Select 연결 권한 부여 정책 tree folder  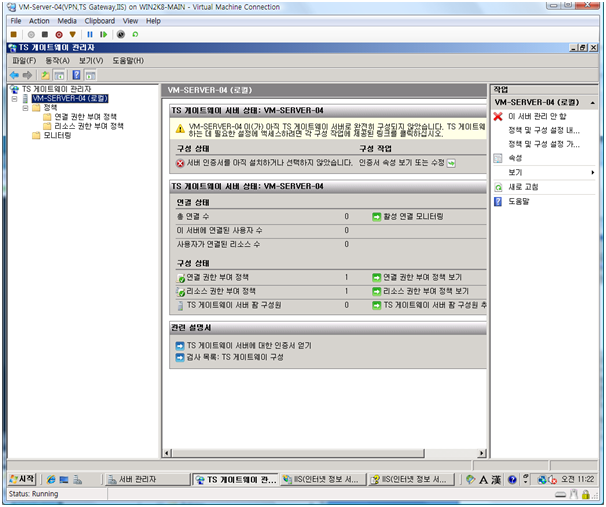(85, 117)
